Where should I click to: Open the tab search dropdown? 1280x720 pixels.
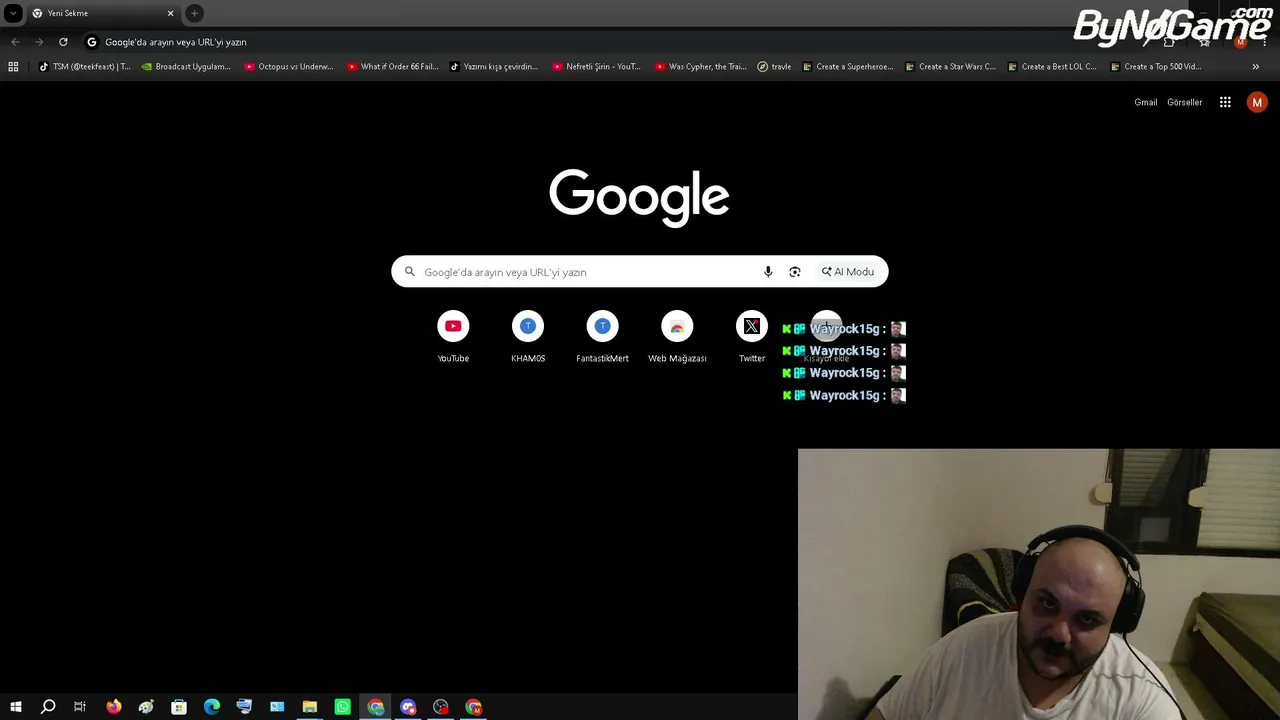13,13
